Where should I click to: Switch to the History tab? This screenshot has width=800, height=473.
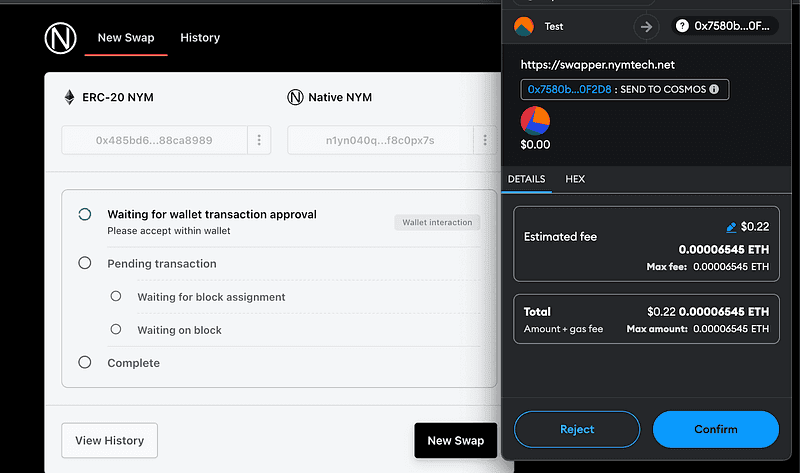coord(200,38)
